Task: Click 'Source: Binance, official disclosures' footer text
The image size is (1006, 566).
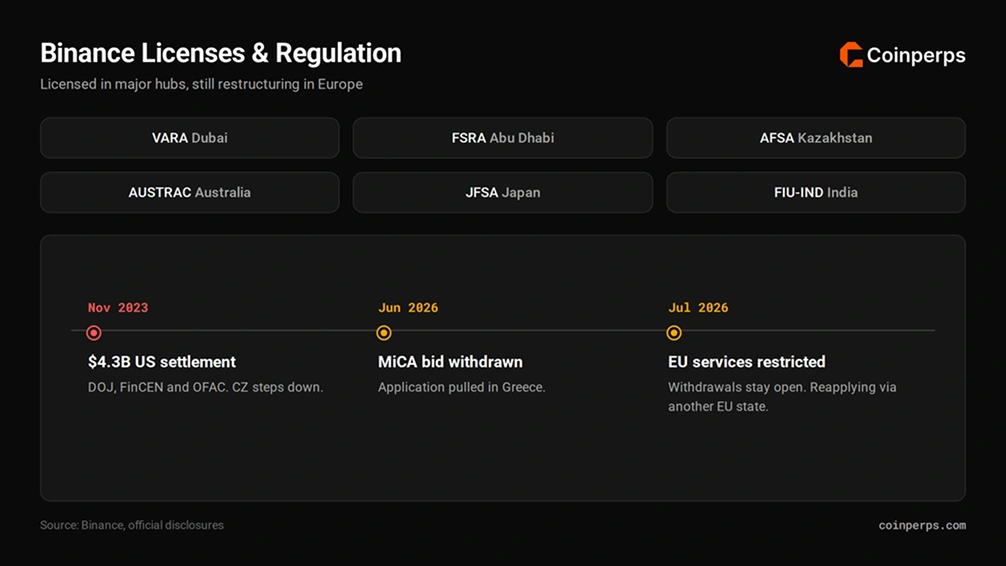Action: coord(132,525)
